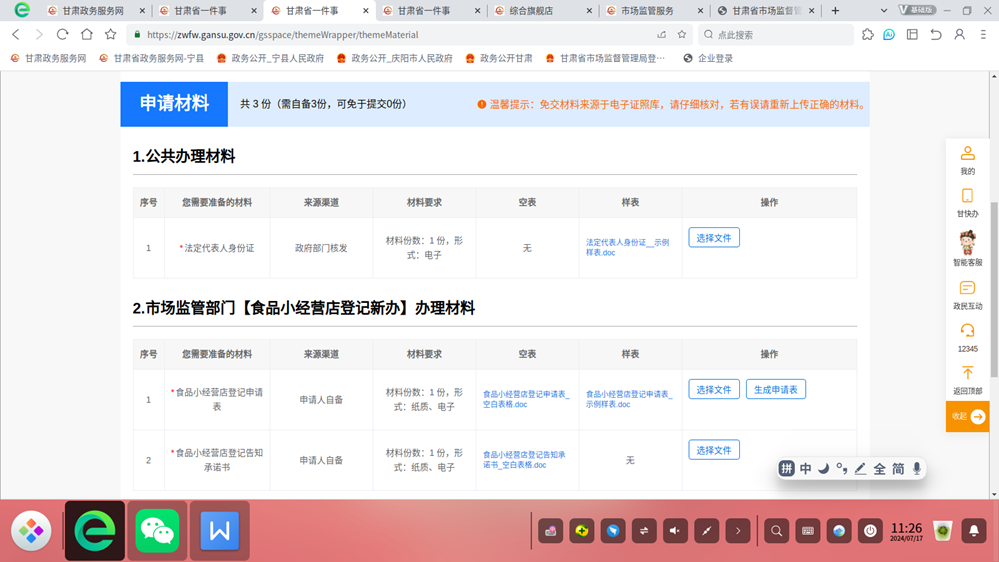This screenshot has height=562, width=999.
Task: Choose a file for 法定代表人身份证
Action: pos(714,238)
